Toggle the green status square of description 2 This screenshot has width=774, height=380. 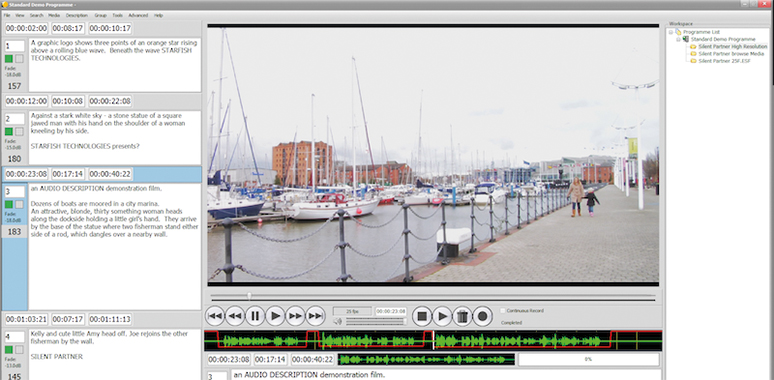pyautogui.click(x=9, y=132)
